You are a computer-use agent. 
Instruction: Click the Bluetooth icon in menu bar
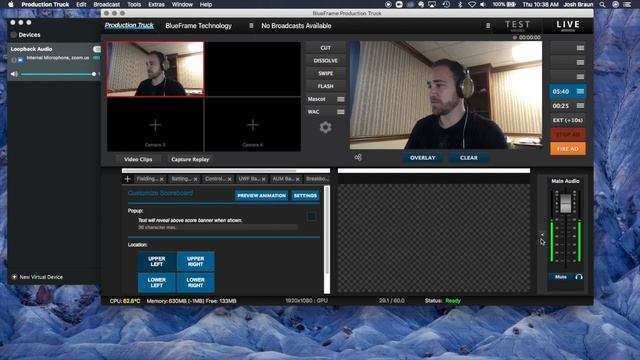460,4
